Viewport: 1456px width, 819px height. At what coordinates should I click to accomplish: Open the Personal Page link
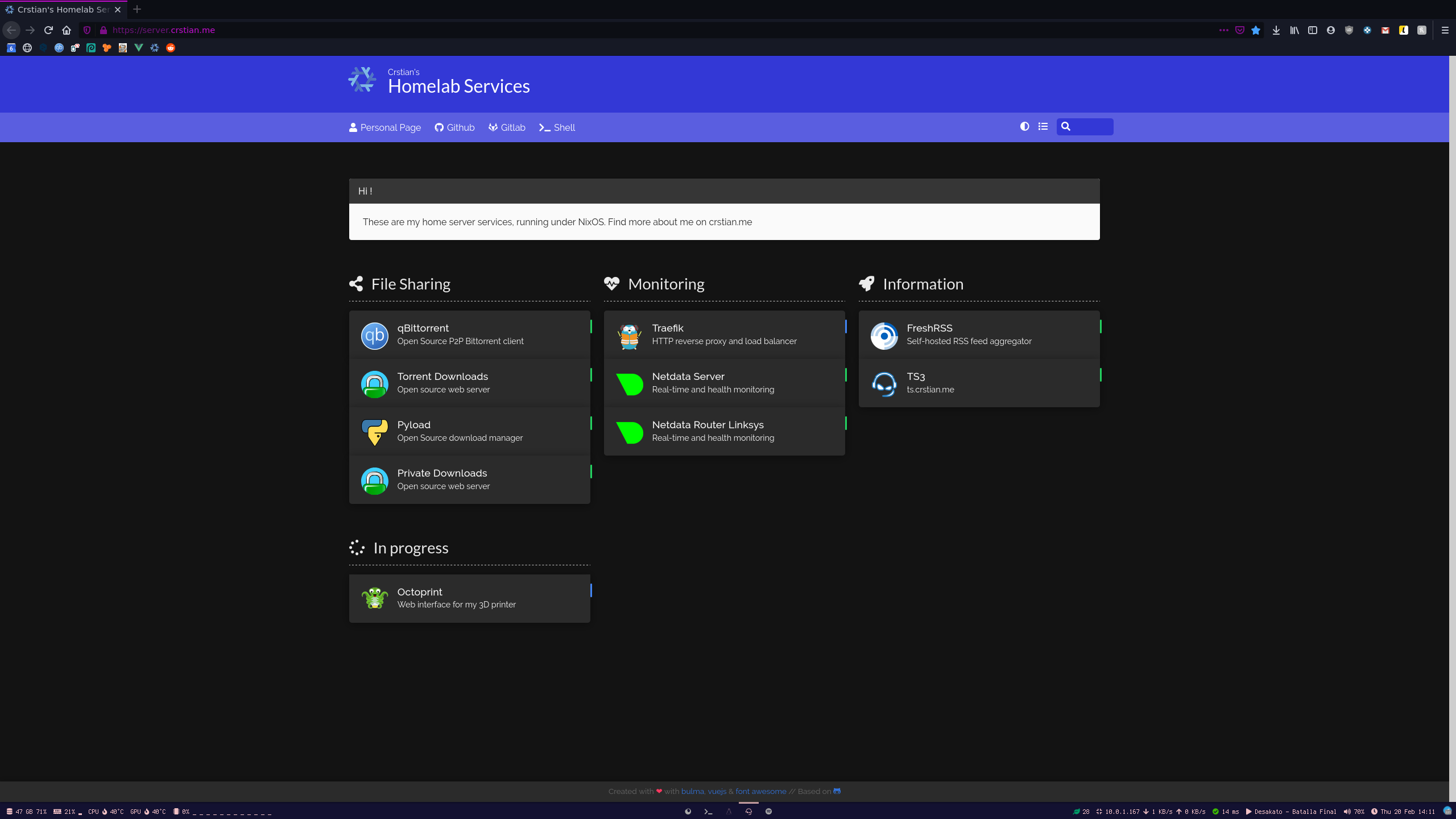click(x=385, y=127)
